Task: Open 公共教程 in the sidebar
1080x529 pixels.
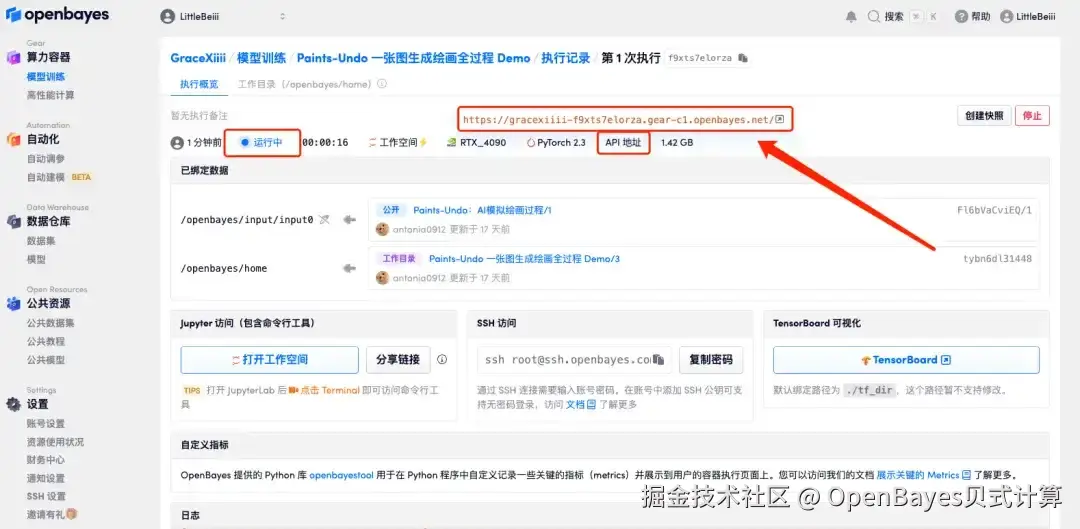Action: click(x=46, y=341)
